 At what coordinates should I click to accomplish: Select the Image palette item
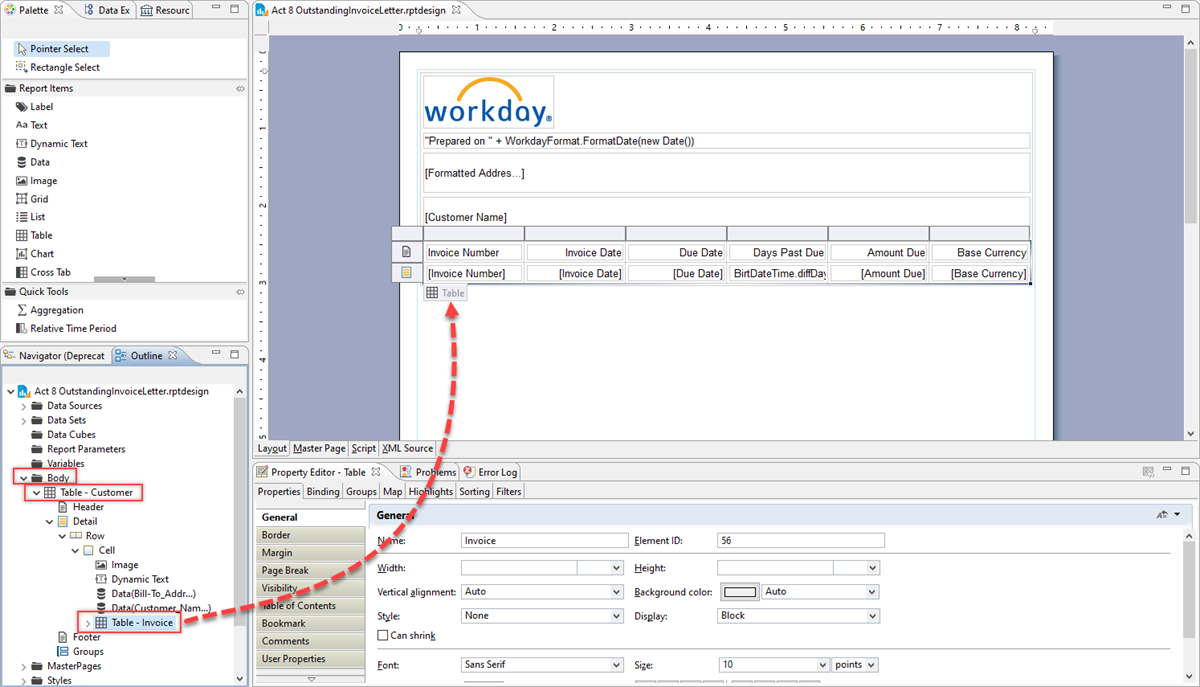[x=37, y=181]
